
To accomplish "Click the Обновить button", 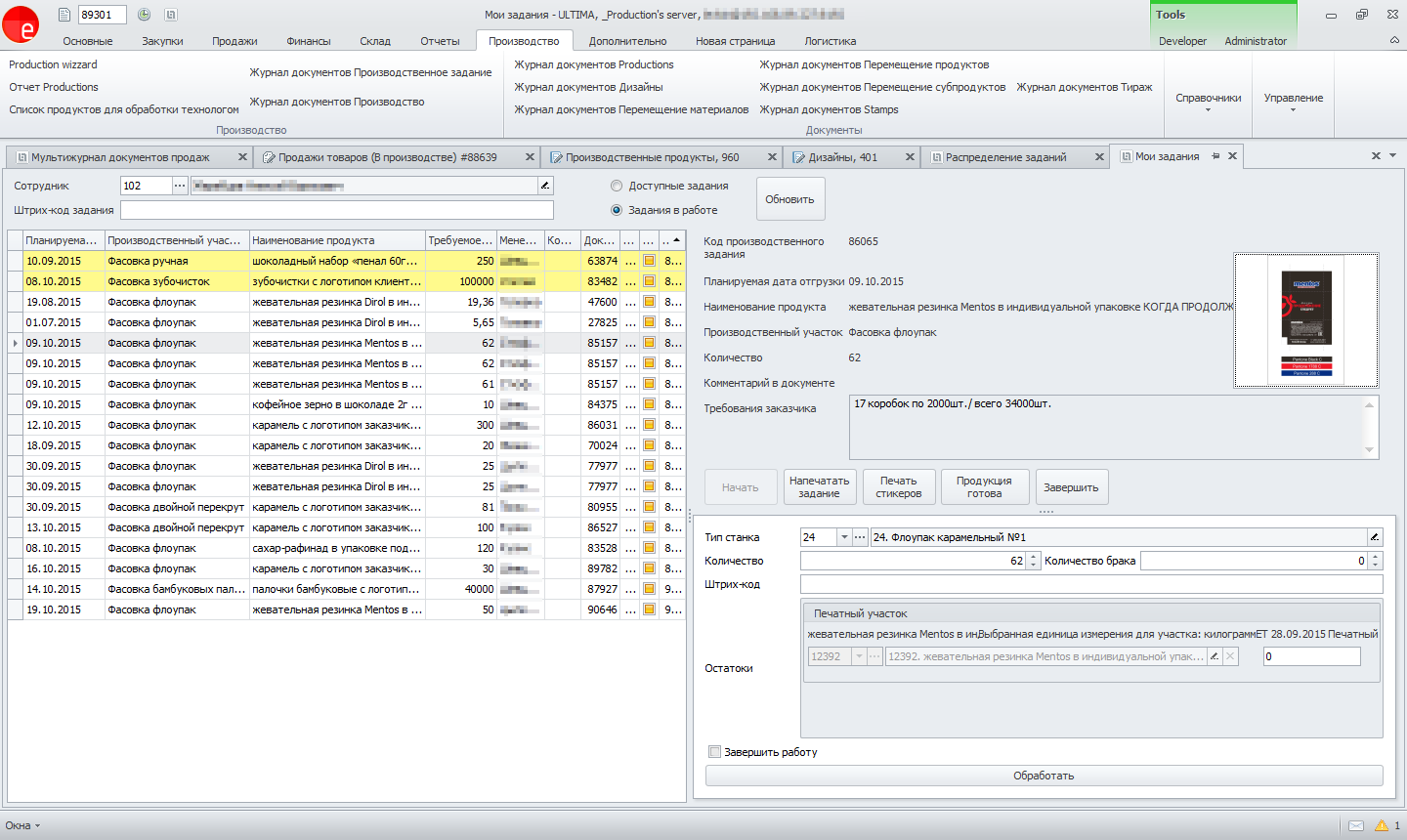I will pyautogui.click(x=789, y=199).
